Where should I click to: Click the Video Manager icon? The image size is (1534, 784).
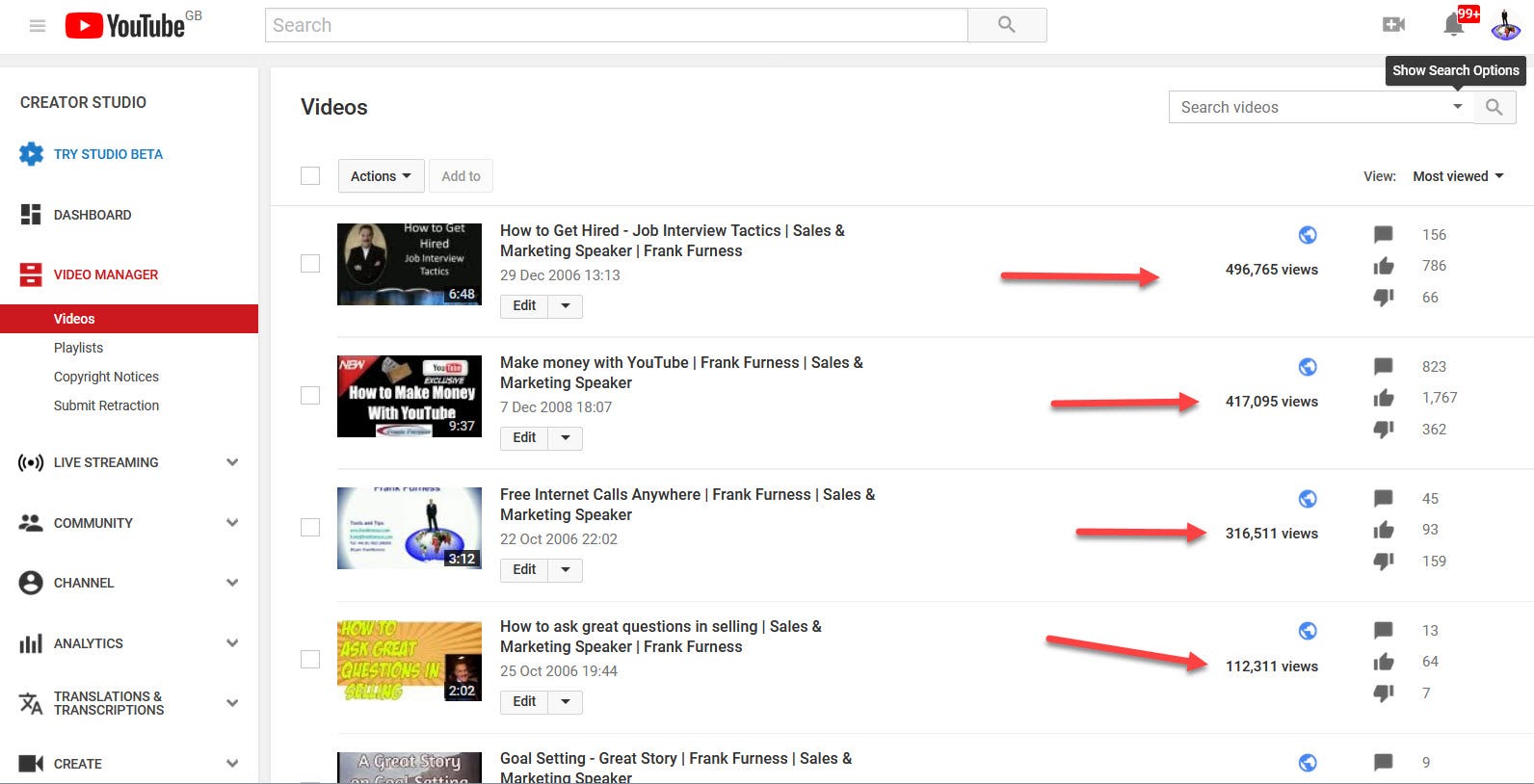(31, 274)
